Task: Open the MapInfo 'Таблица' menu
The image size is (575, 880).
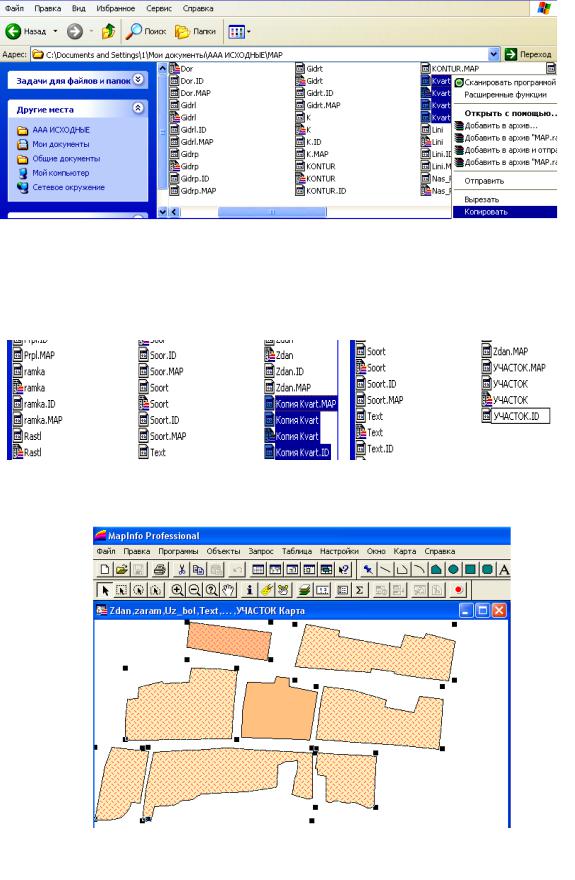Action: pyautogui.click(x=296, y=551)
